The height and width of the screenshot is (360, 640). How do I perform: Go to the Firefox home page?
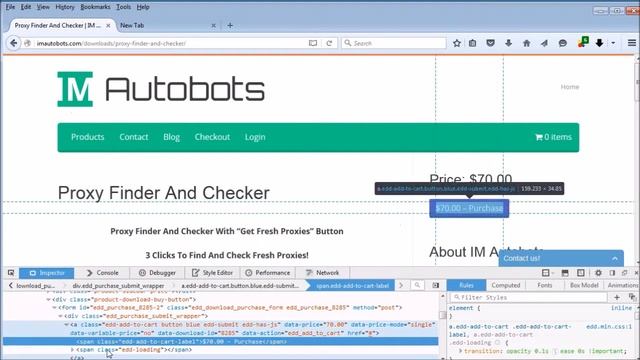pos(527,43)
